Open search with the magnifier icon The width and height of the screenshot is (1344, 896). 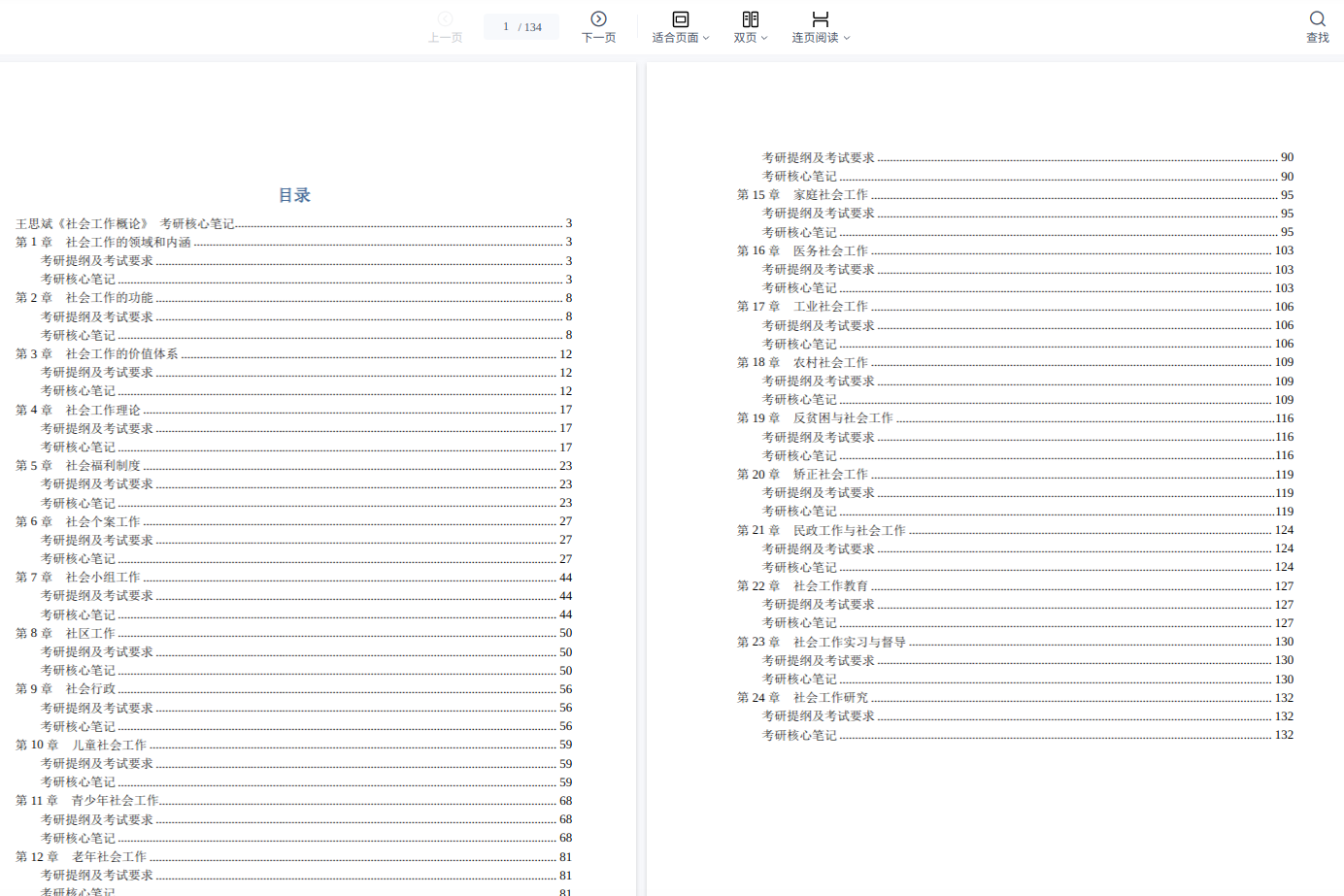click(x=1317, y=18)
